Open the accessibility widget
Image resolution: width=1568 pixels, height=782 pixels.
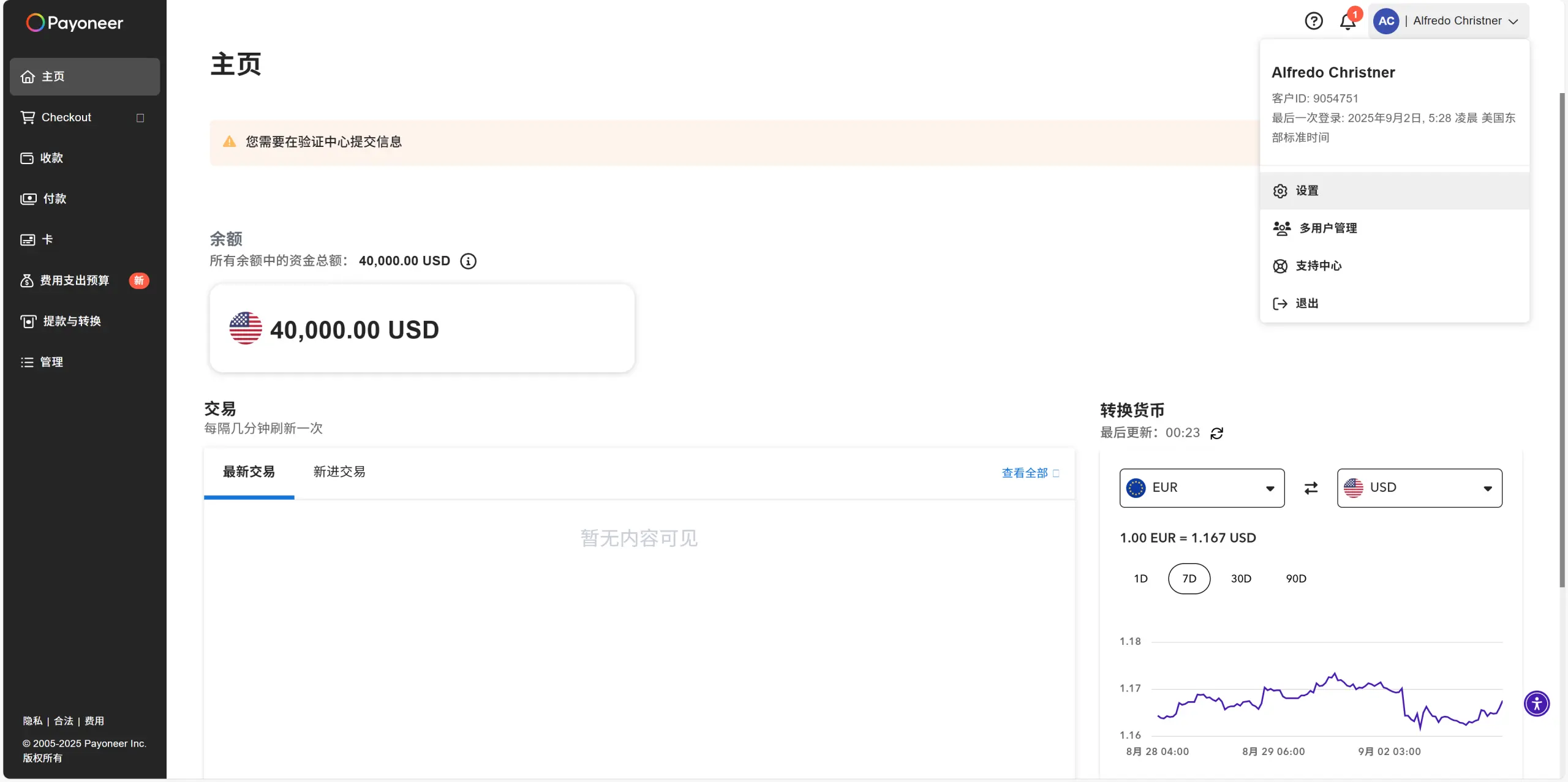pos(1537,704)
